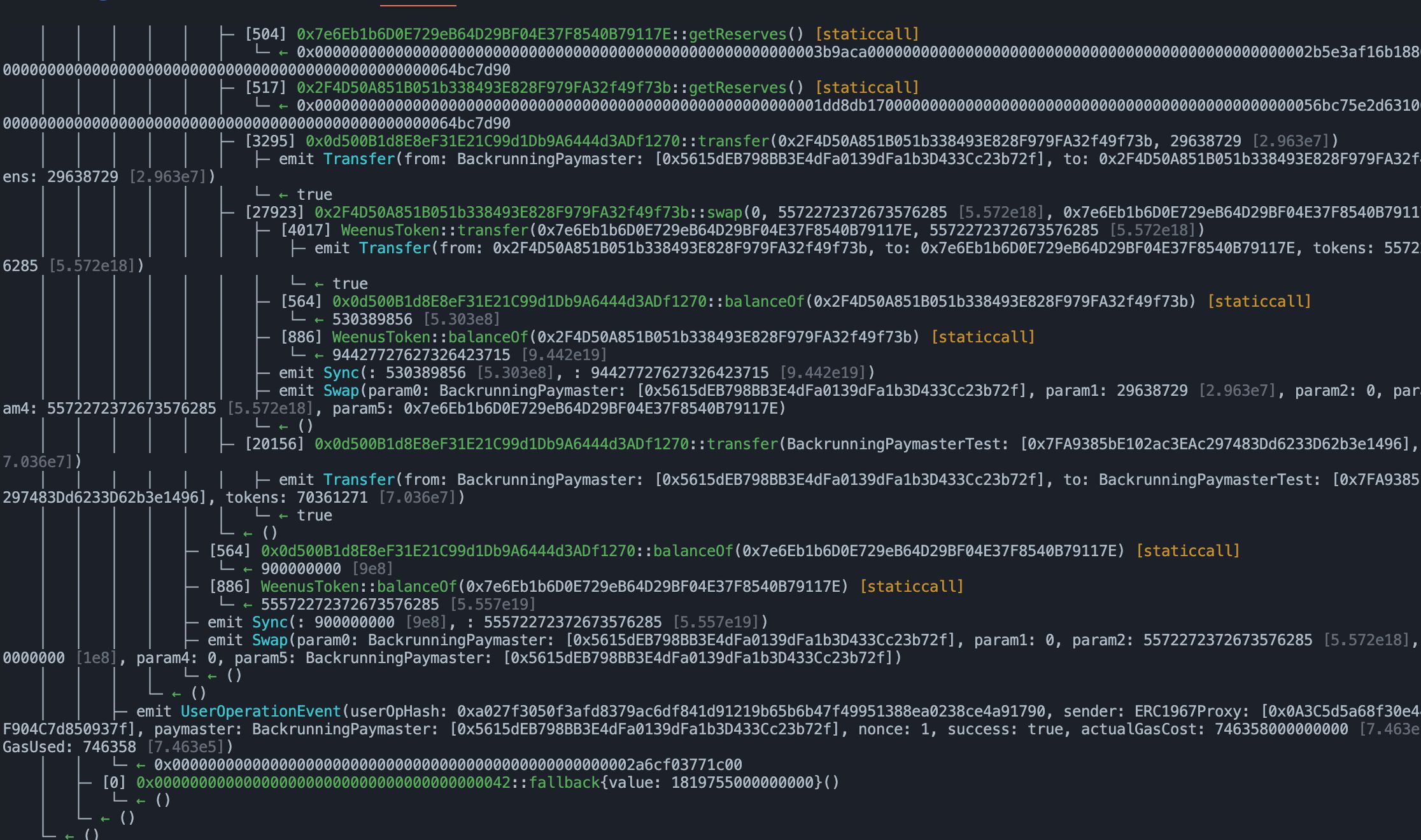Select userOpHash value starting 0xa027f3050f
This screenshot has height=840, width=1421.
point(751,711)
